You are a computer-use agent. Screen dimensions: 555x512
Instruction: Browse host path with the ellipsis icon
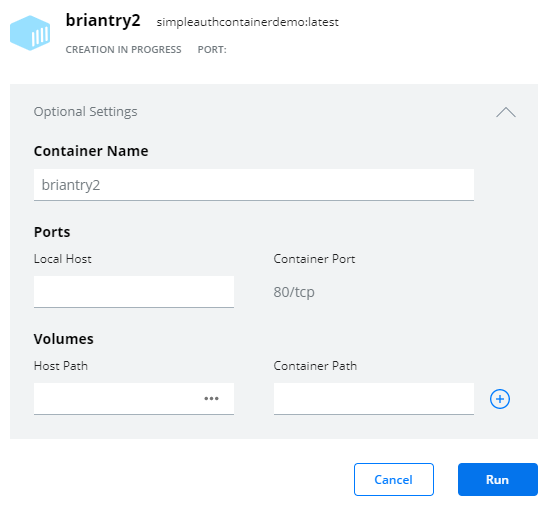[x=211, y=399]
